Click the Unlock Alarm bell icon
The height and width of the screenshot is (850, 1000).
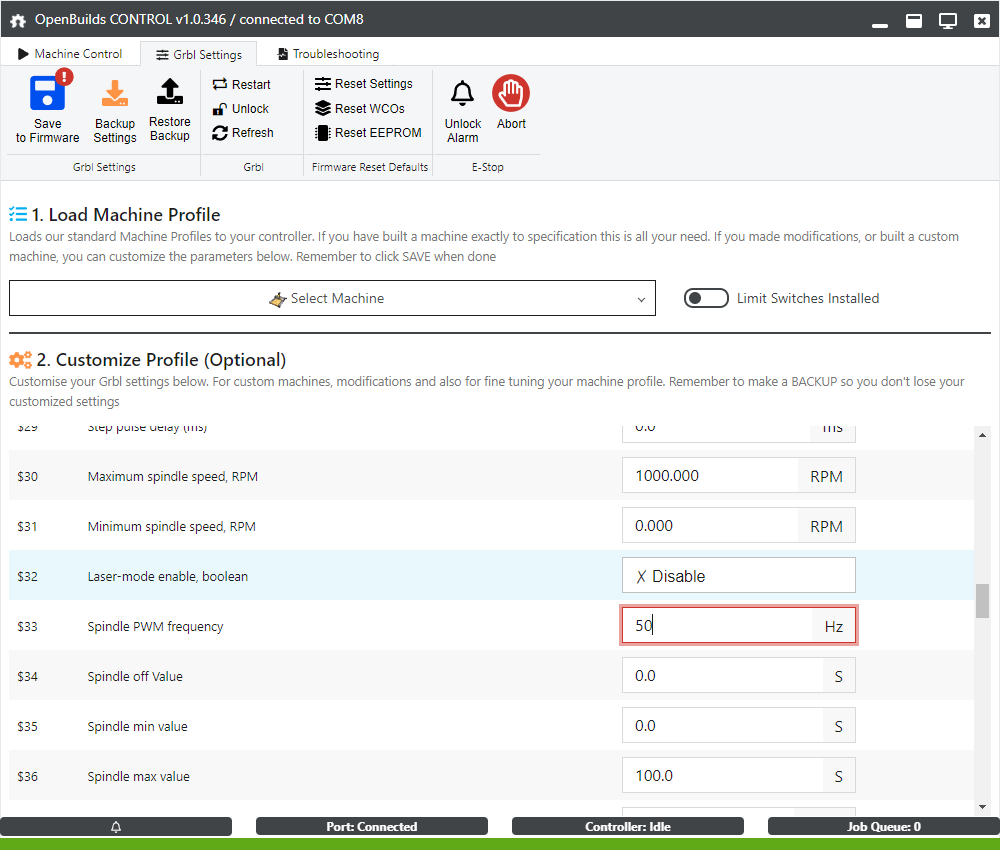coord(462,95)
